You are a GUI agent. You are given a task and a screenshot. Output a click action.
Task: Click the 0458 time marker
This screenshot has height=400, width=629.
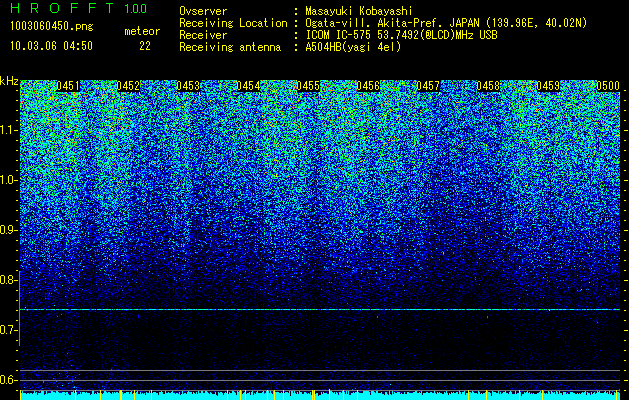click(x=488, y=86)
